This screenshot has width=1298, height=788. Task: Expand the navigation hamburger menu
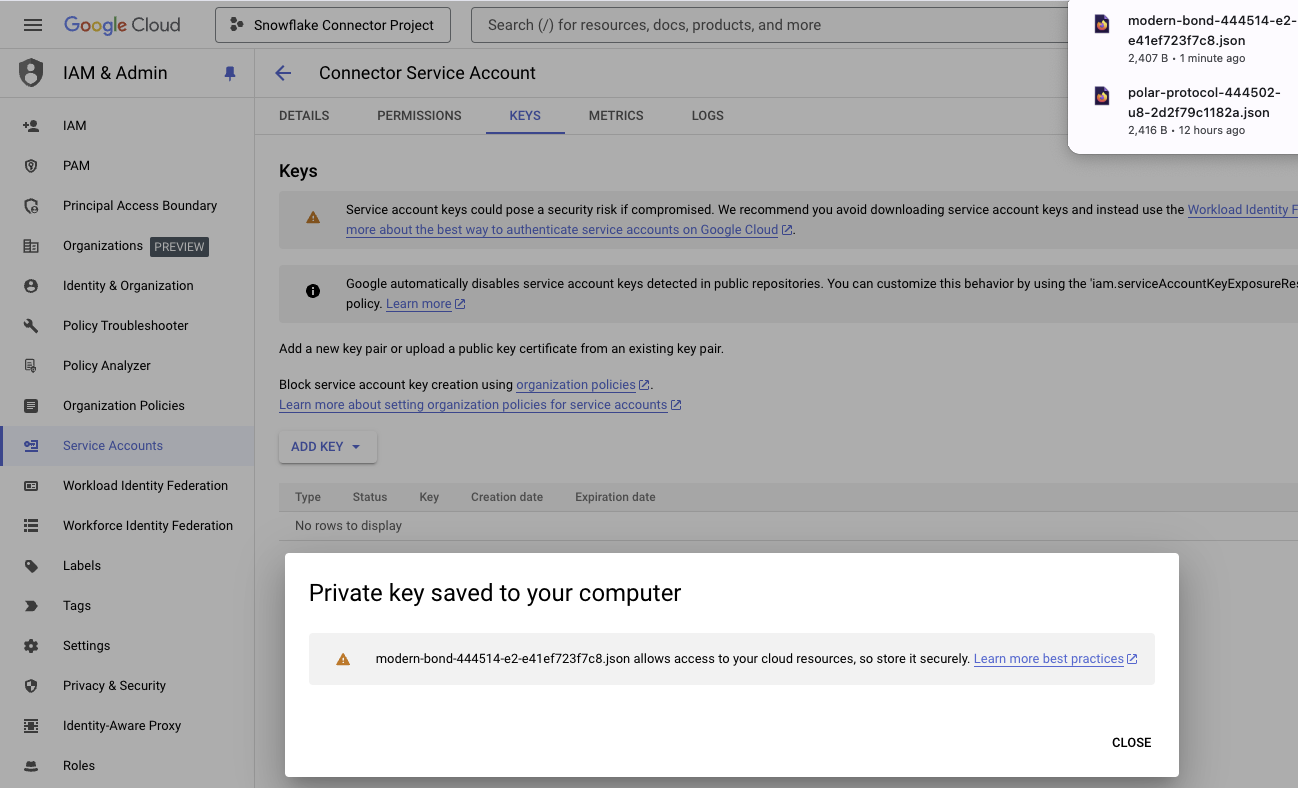pyautogui.click(x=33, y=25)
